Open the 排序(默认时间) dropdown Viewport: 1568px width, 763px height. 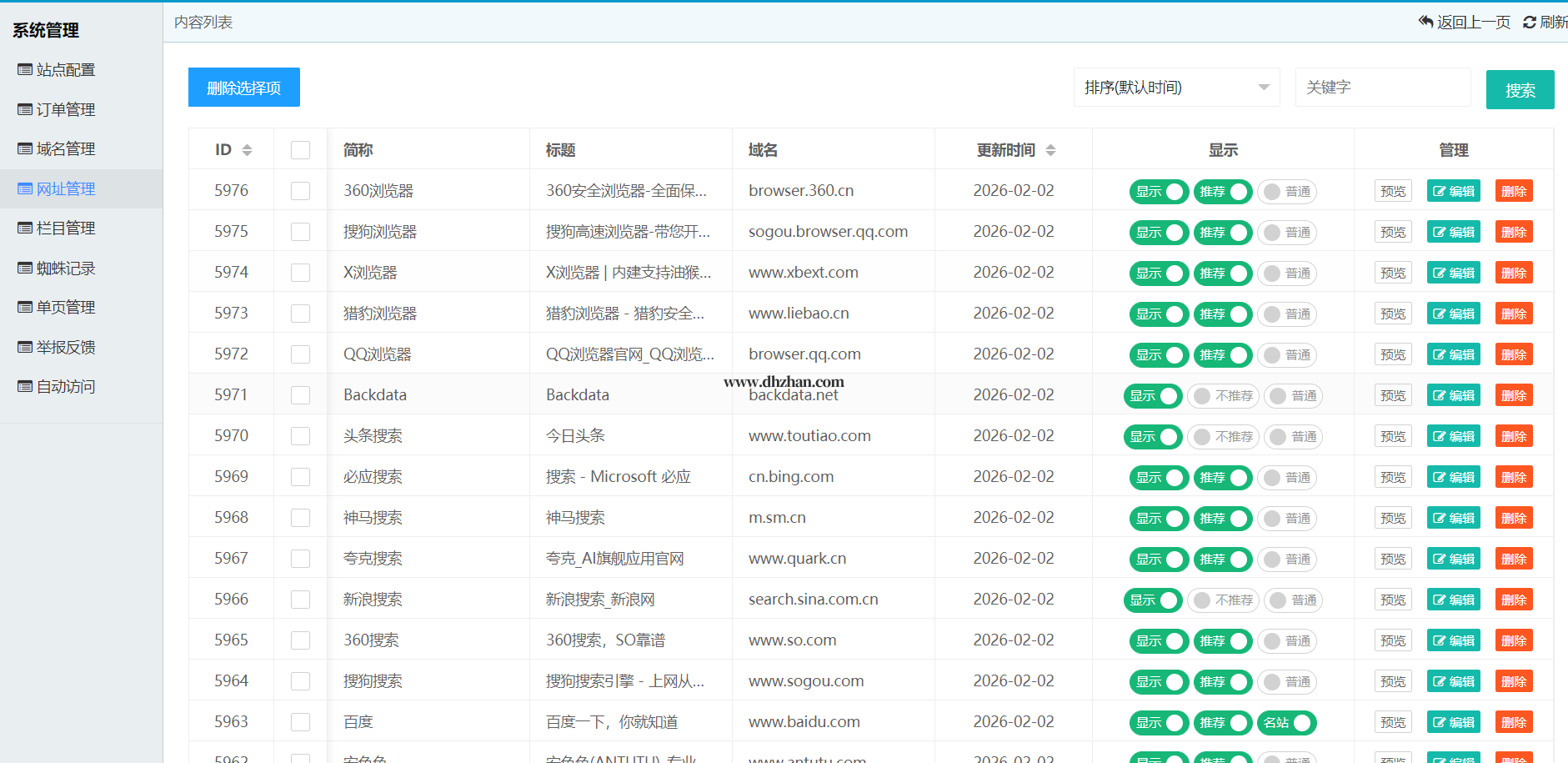click(1175, 88)
